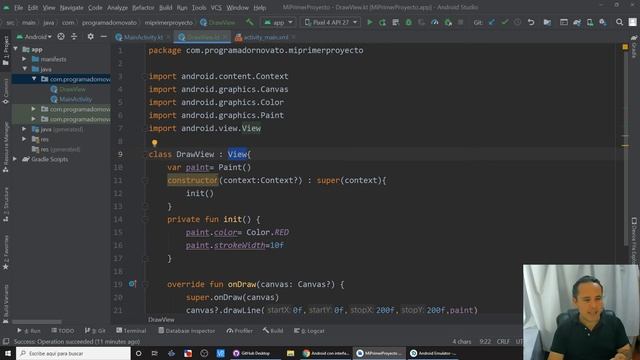Switch to Android Emulator taskbar window
Screen dimensions: 640x360
tap(432, 353)
